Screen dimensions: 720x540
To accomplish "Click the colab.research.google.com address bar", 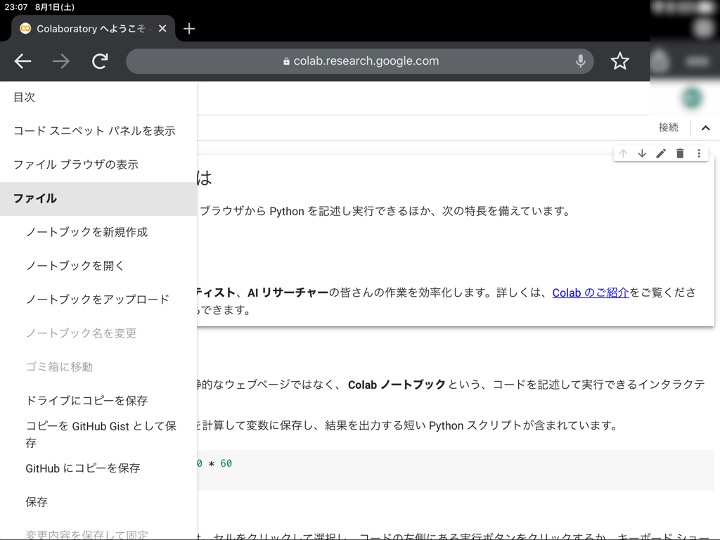I will click(x=360, y=61).
